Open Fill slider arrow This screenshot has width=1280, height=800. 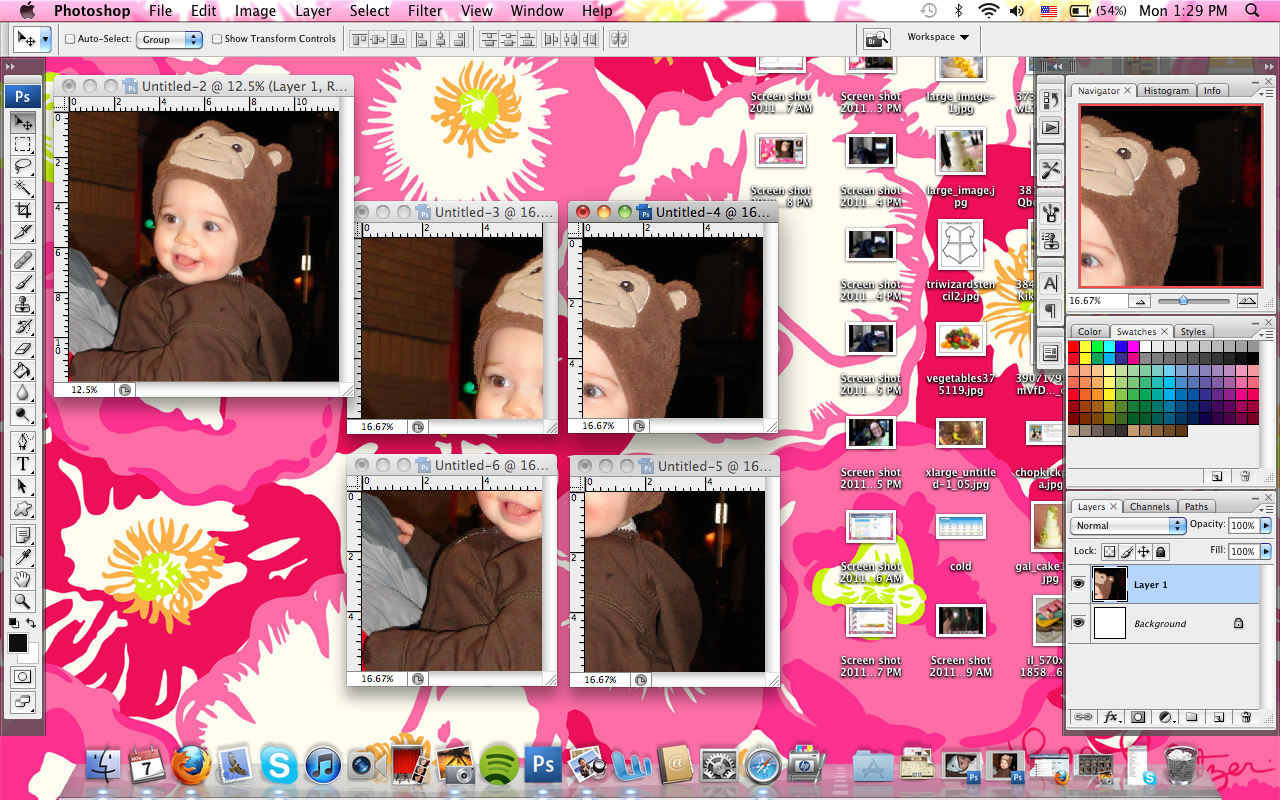tap(1266, 551)
